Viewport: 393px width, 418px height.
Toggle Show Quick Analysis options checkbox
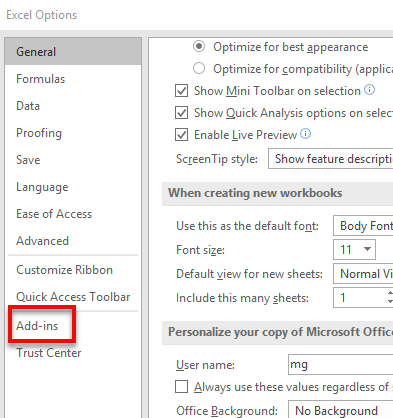(181, 113)
